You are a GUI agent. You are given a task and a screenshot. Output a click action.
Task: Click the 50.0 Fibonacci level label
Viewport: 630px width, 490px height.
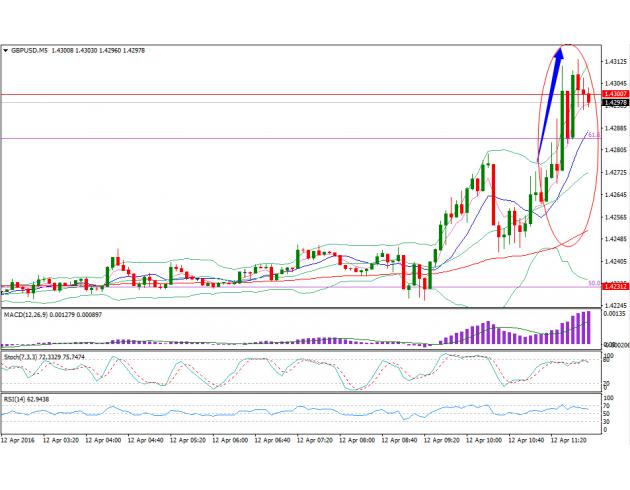point(593,283)
